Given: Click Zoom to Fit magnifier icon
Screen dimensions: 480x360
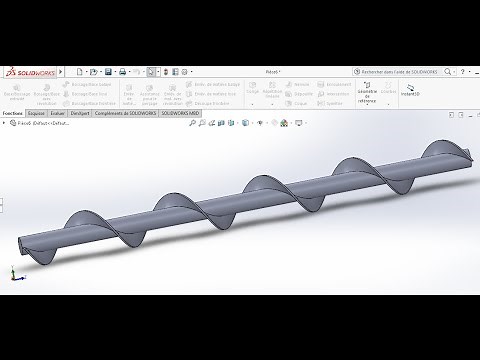Looking at the screenshot, I should click(192, 123).
